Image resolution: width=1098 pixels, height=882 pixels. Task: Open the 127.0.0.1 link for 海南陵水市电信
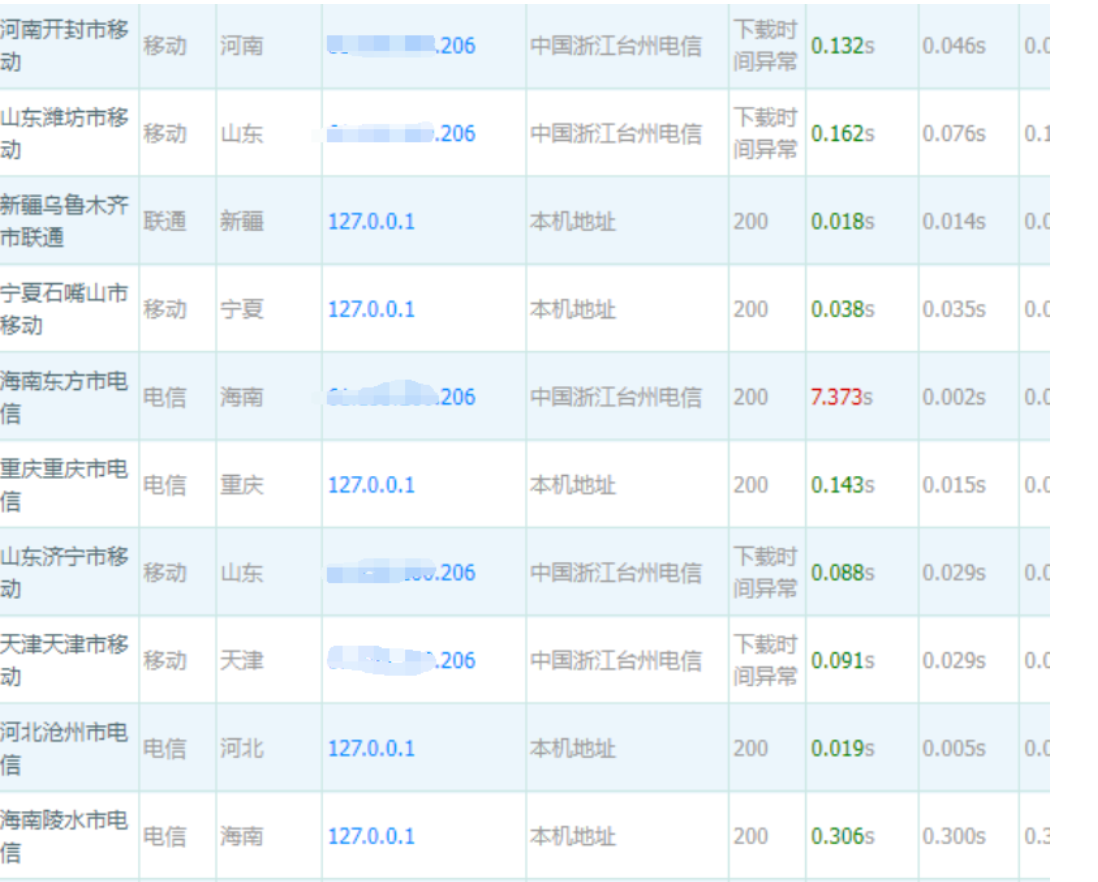[x=370, y=836]
